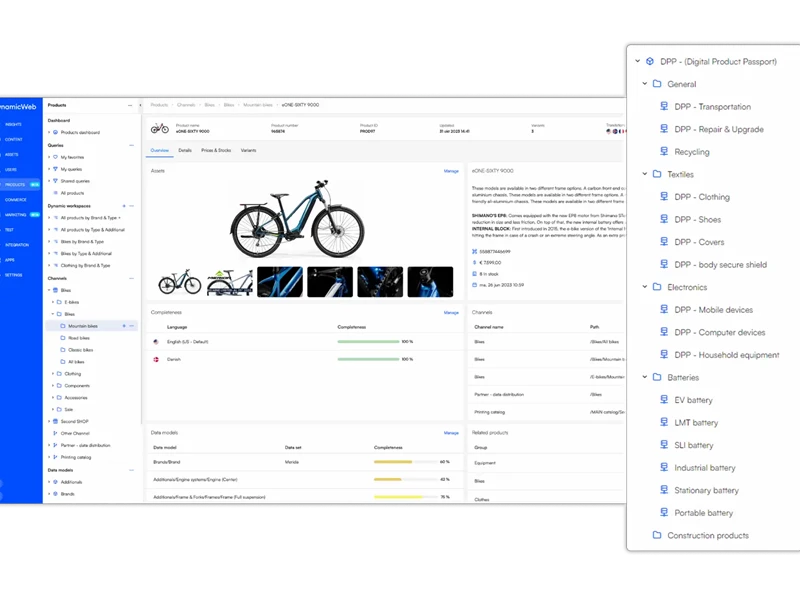This screenshot has width=800, height=600.
Task: Click Manage link in Data models panel
Action: (x=451, y=433)
